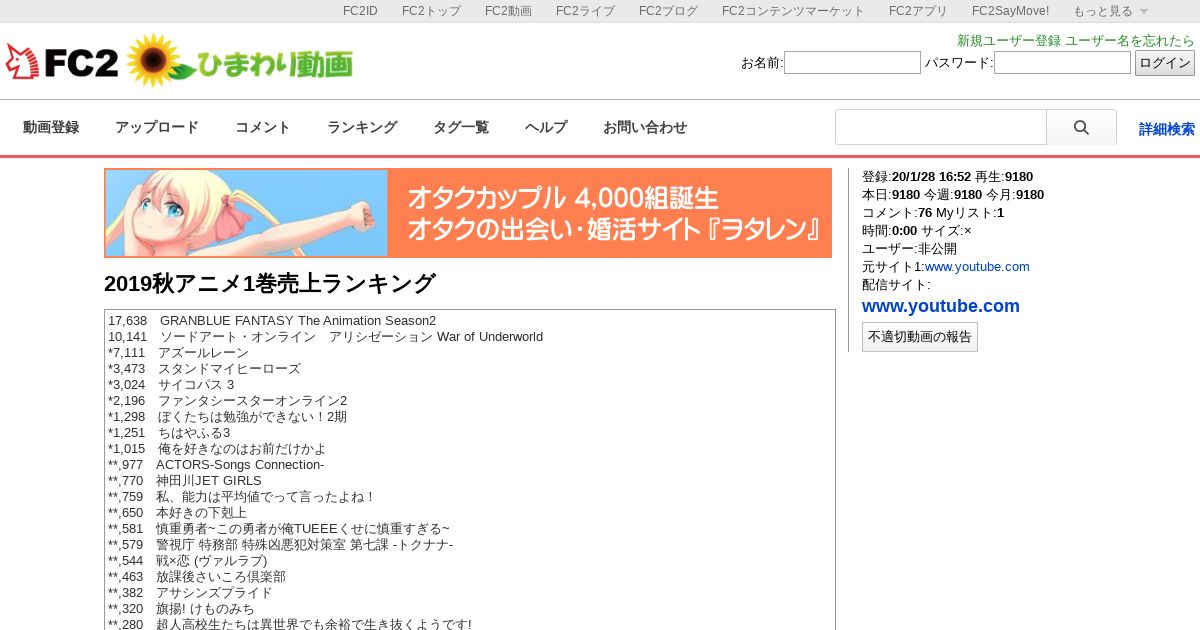The width and height of the screenshot is (1200, 630).
Task: Open ヘルプ menu item
Action: point(546,128)
